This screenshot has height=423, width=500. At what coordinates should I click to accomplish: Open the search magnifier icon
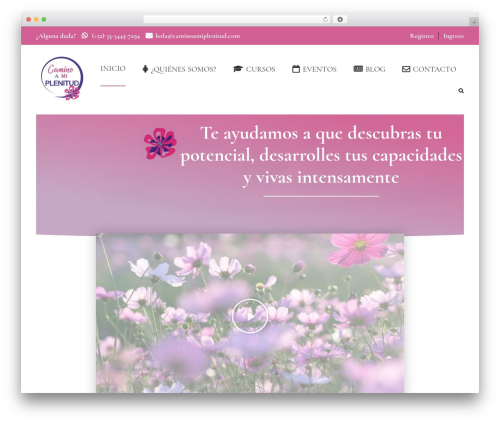point(461,91)
